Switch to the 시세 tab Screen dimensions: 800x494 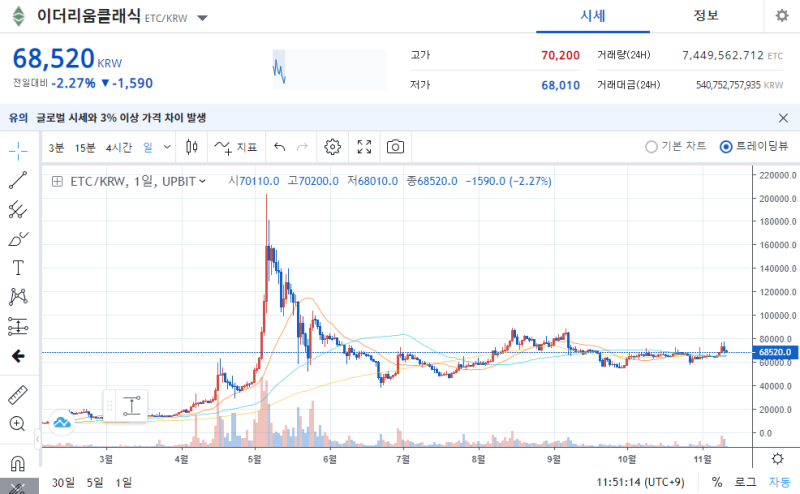(592, 16)
